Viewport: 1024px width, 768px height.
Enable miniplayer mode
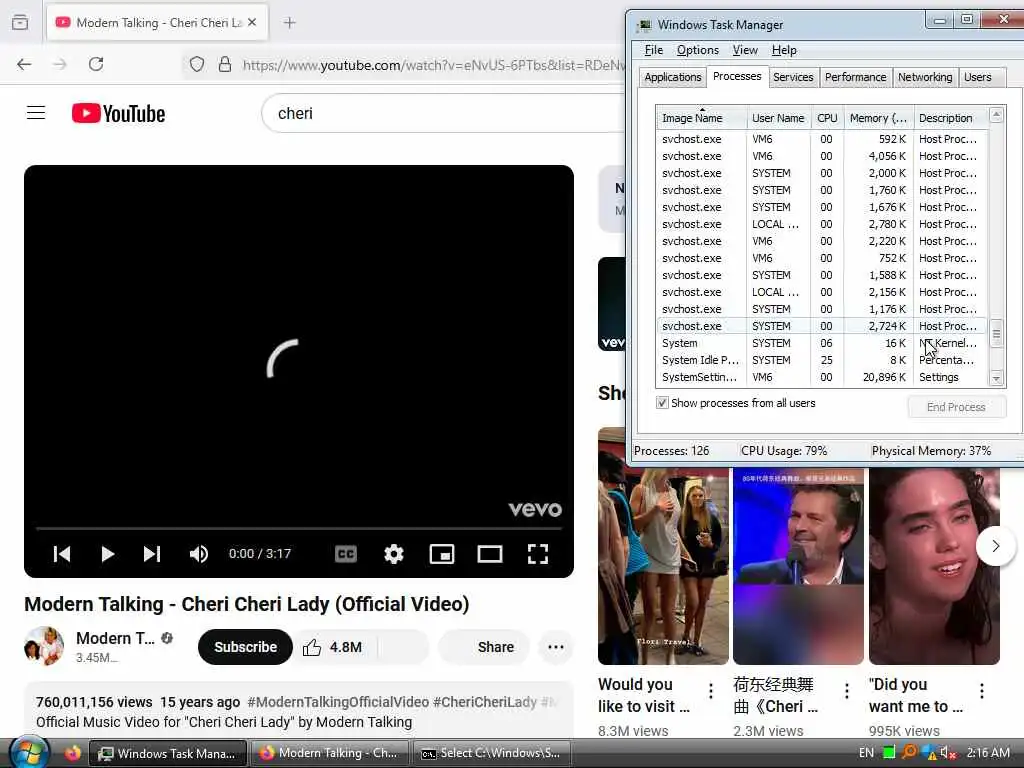pyautogui.click(x=441, y=554)
